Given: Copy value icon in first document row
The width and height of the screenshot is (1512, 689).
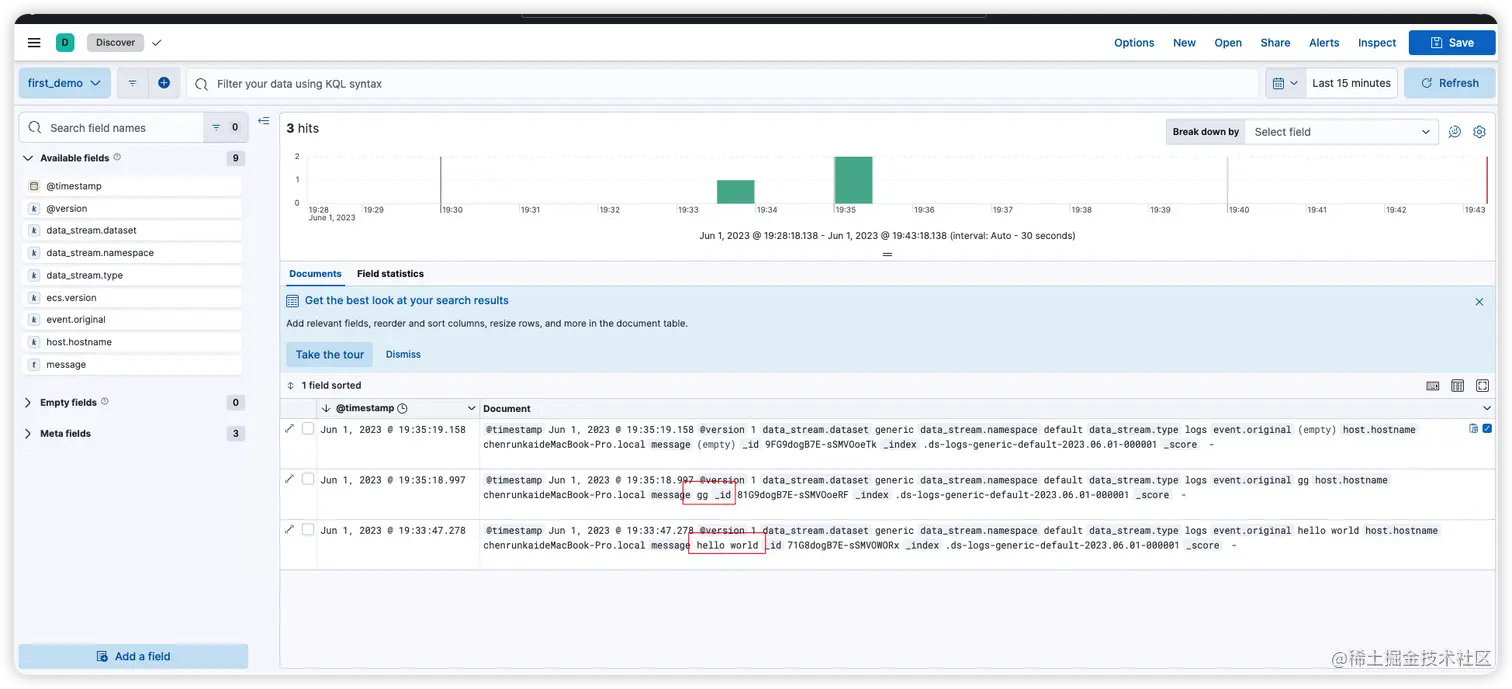Looking at the screenshot, I should point(1473,429).
